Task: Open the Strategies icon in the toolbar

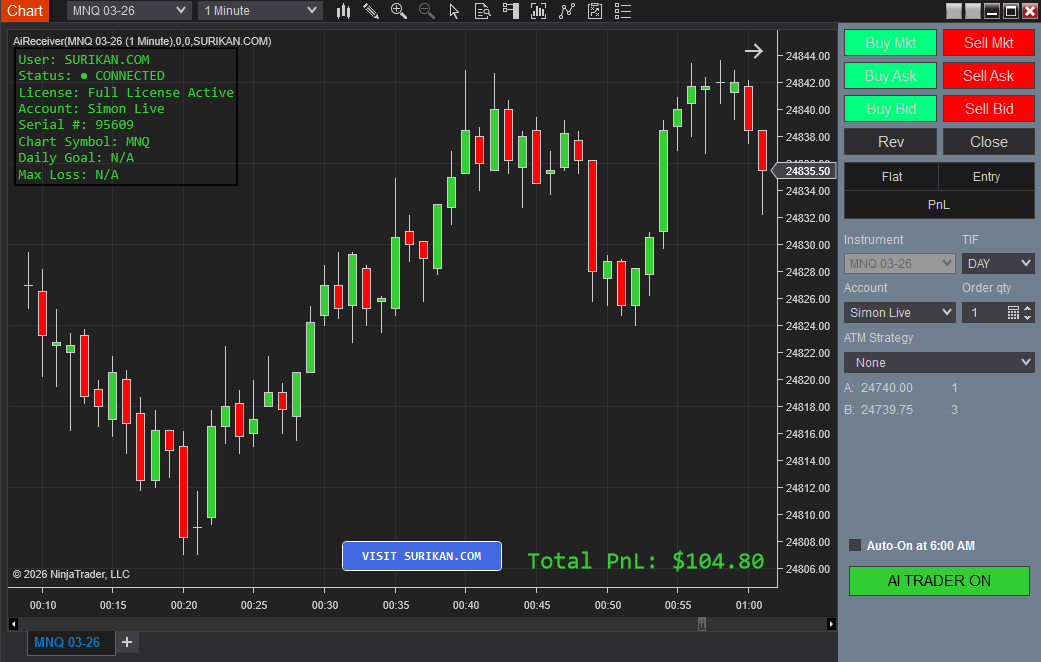Action: point(568,11)
